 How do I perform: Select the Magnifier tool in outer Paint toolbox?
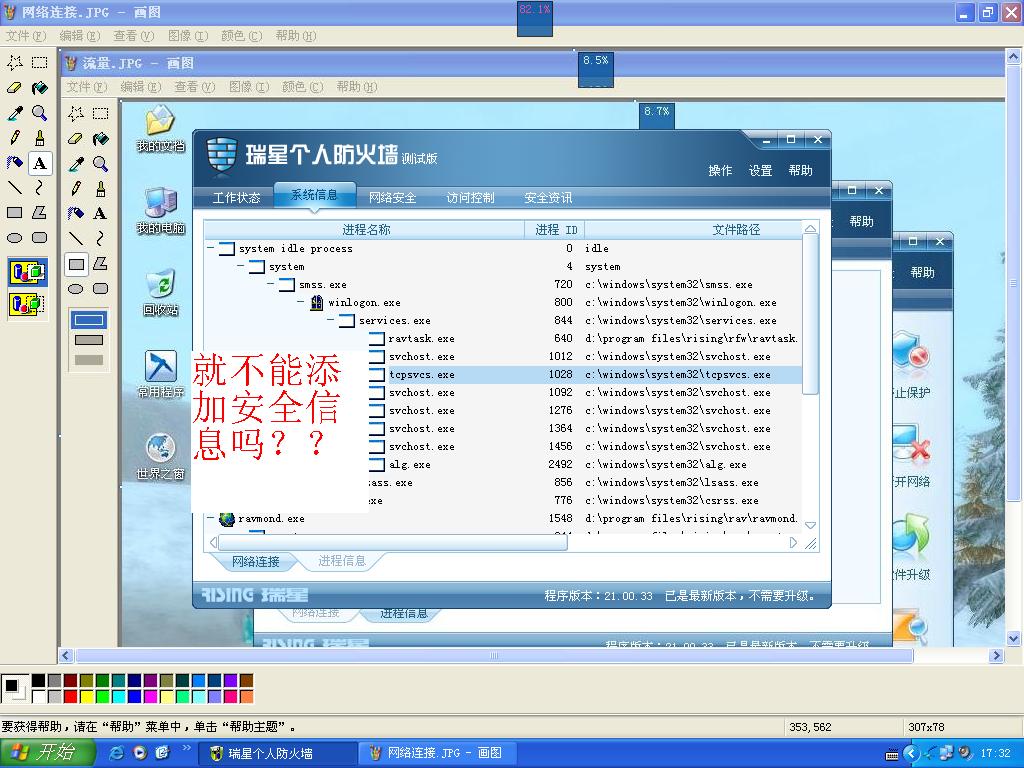coord(40,113)
